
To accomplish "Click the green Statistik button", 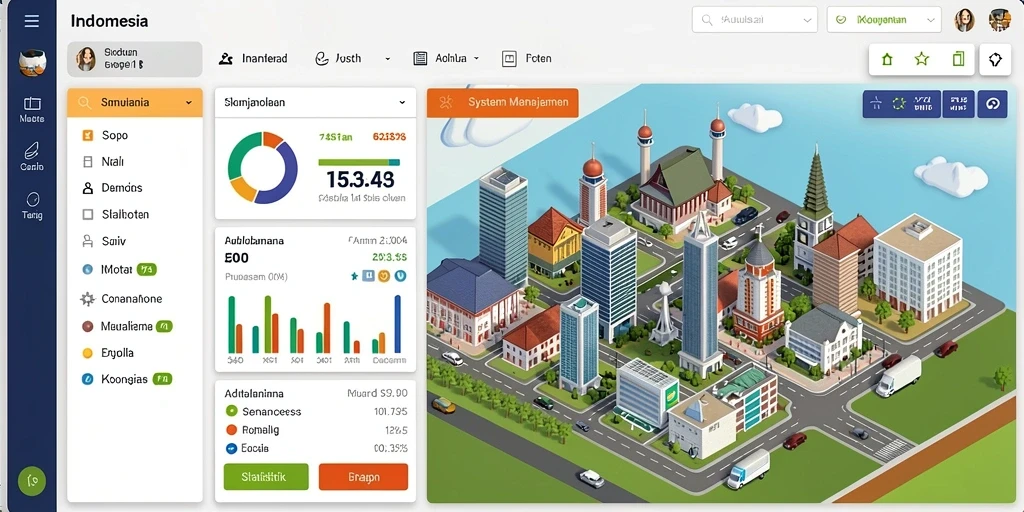I will 266,477.
